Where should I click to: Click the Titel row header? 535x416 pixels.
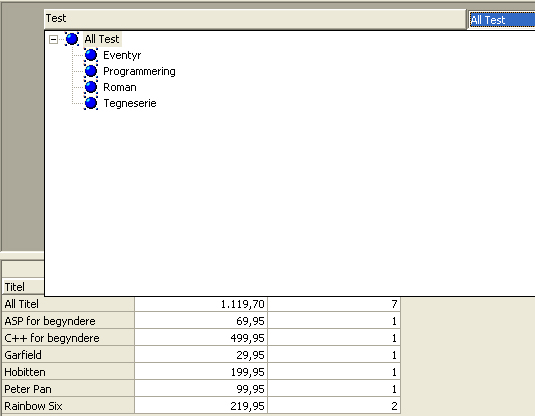[23, 287]
